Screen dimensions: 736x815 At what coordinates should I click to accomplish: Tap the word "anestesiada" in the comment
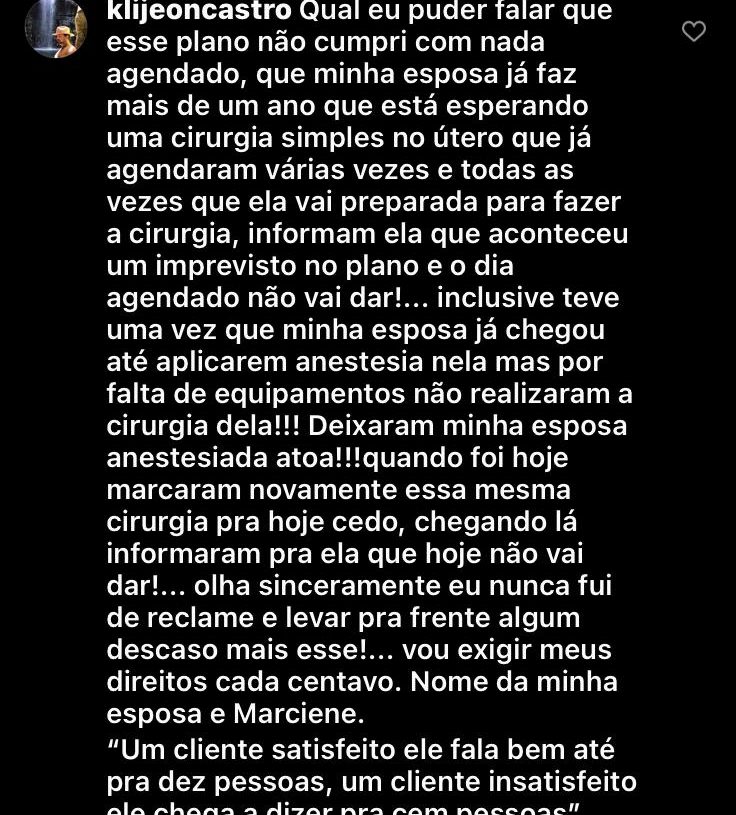187,458
